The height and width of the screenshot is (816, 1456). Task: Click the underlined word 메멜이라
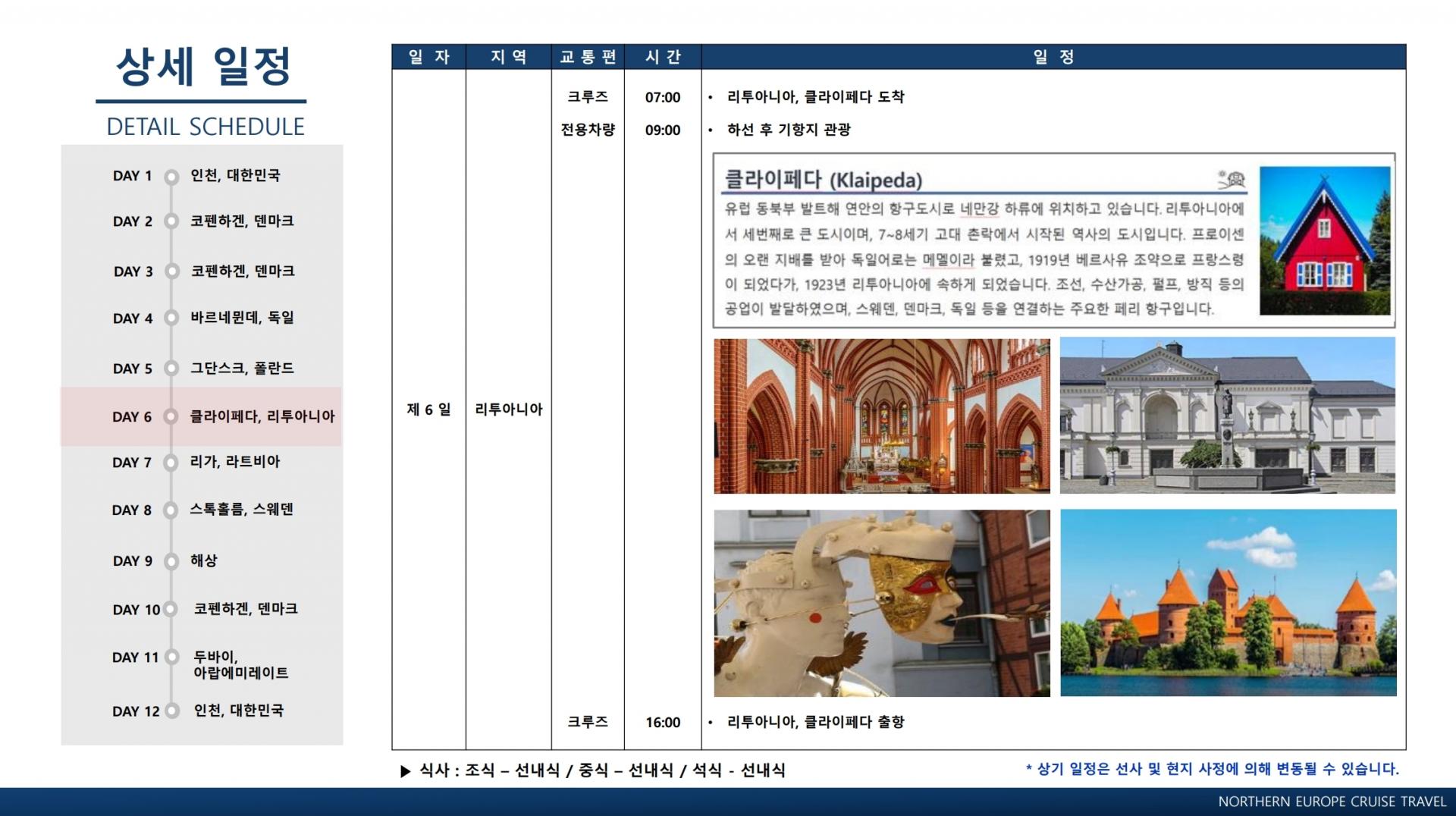948,259
